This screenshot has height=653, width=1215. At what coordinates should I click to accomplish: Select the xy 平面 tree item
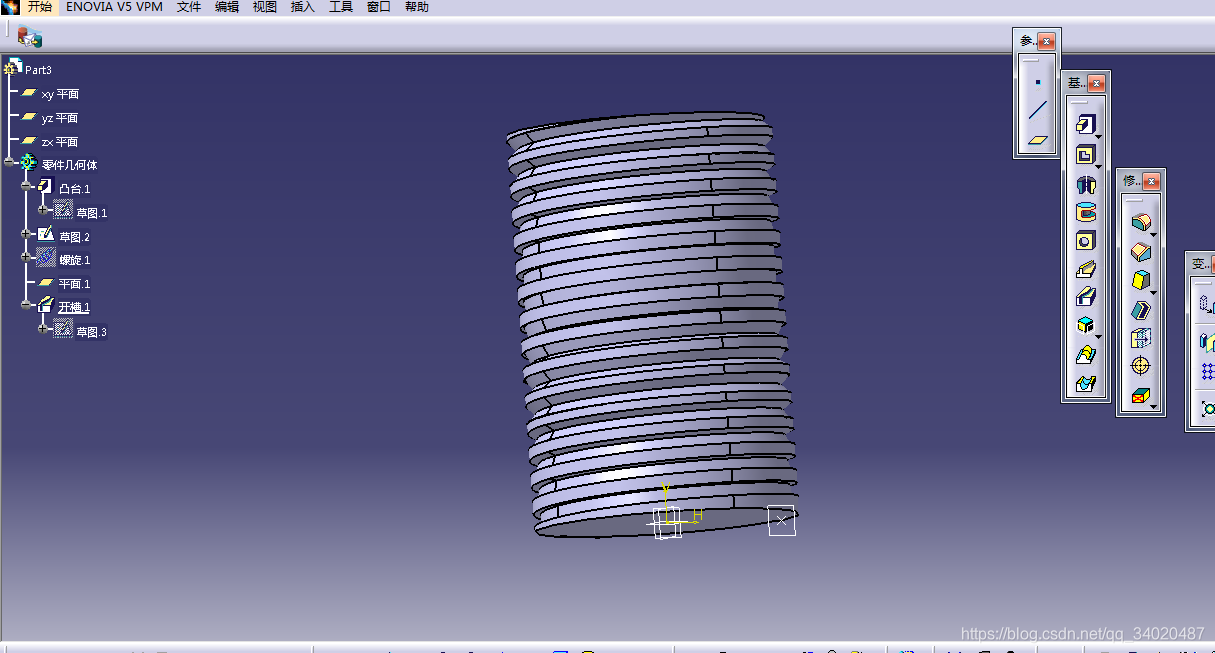pos(60,94)
